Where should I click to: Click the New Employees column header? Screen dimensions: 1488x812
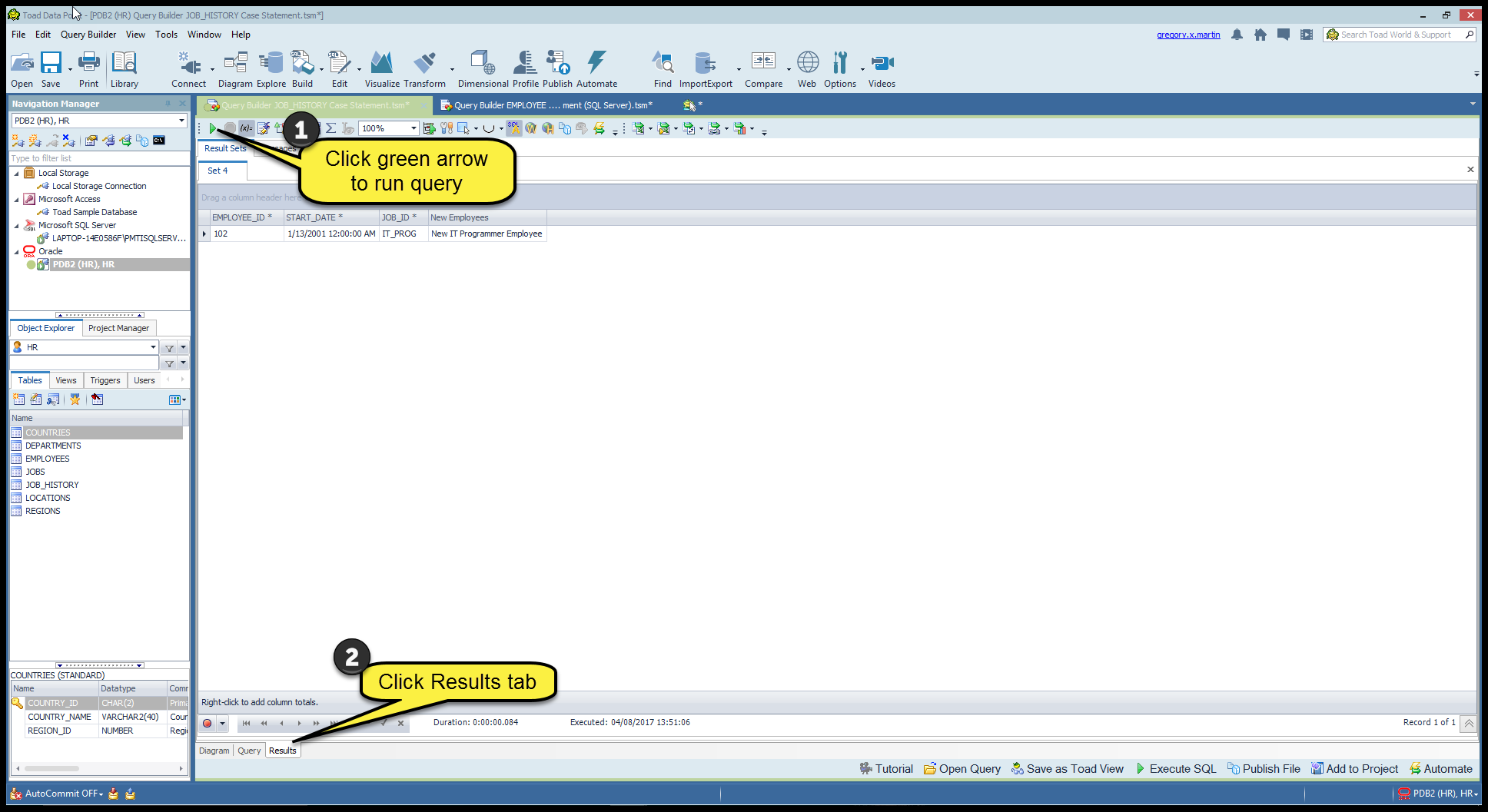point(487,217)
